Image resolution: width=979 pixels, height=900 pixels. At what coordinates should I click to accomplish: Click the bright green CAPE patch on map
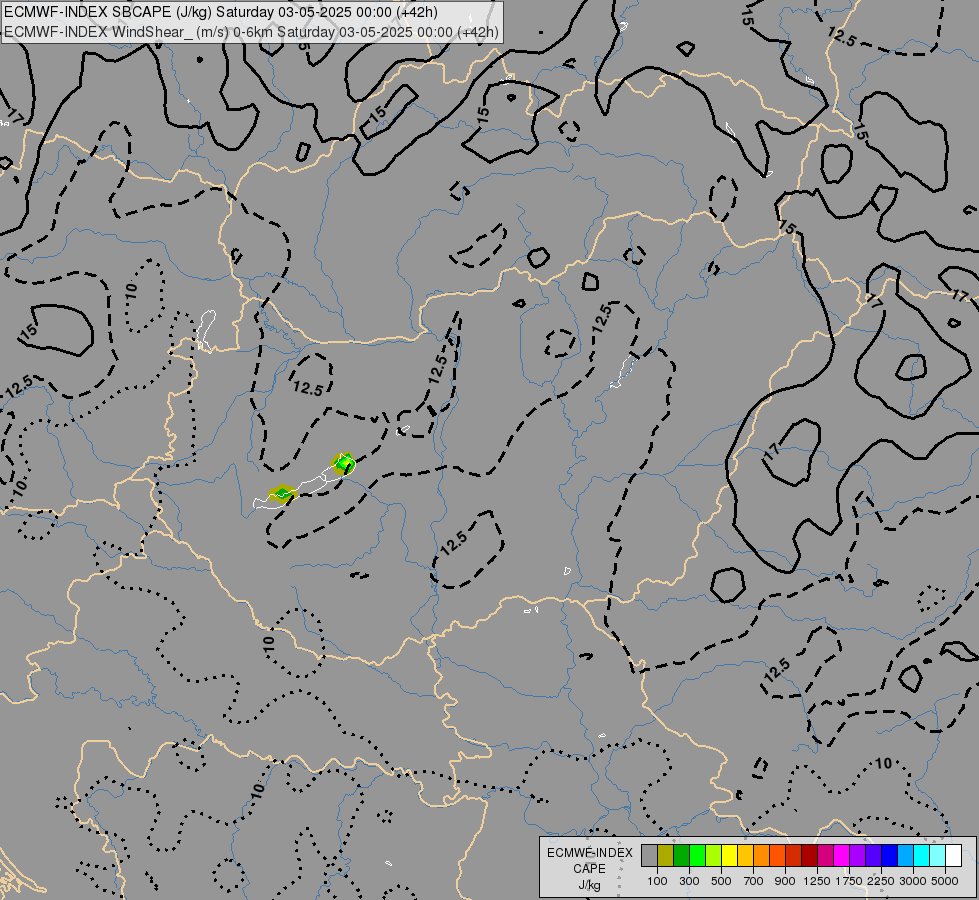point(344,464)
